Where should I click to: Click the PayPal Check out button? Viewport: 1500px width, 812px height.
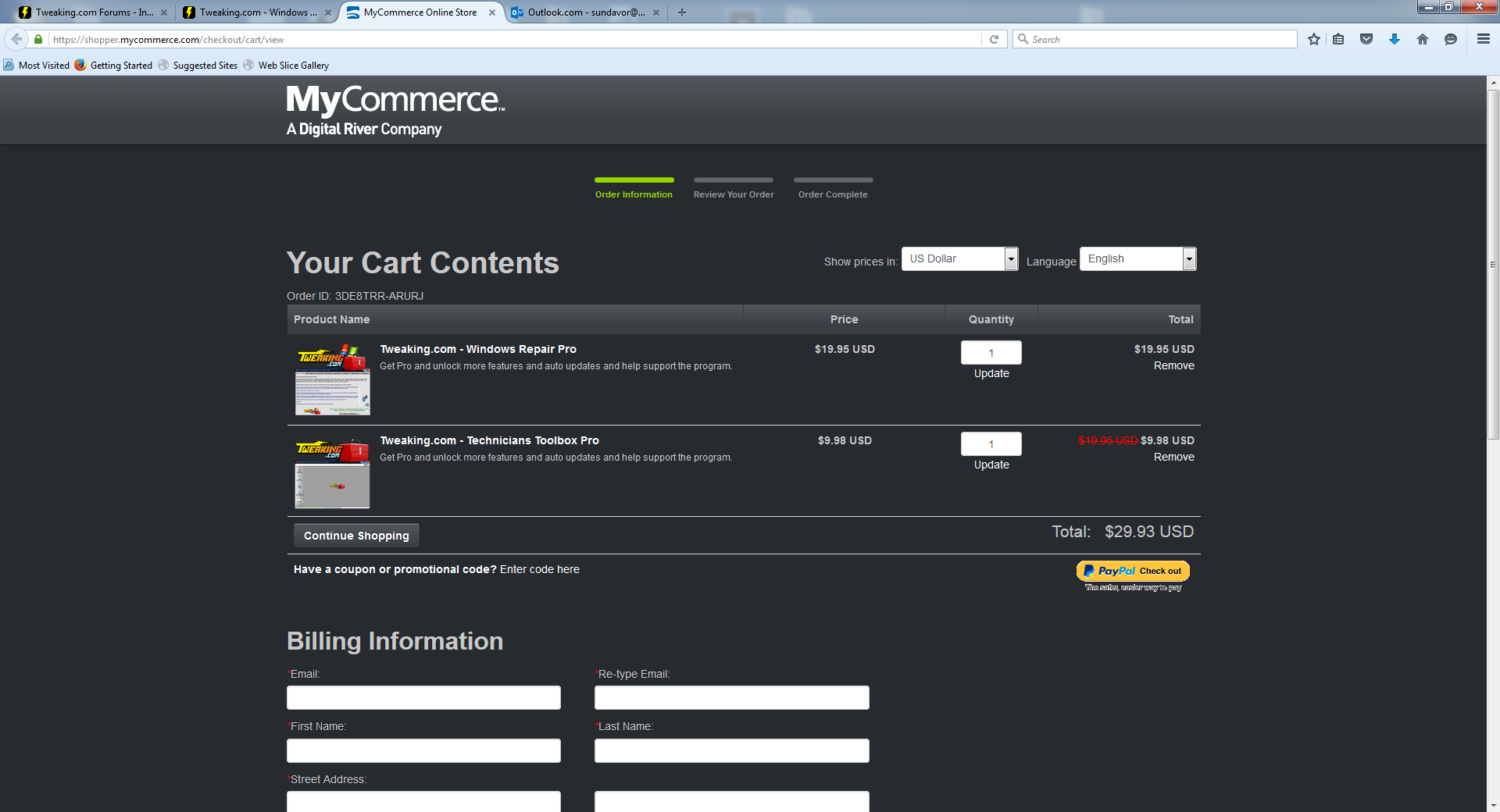coord(1133,572)
